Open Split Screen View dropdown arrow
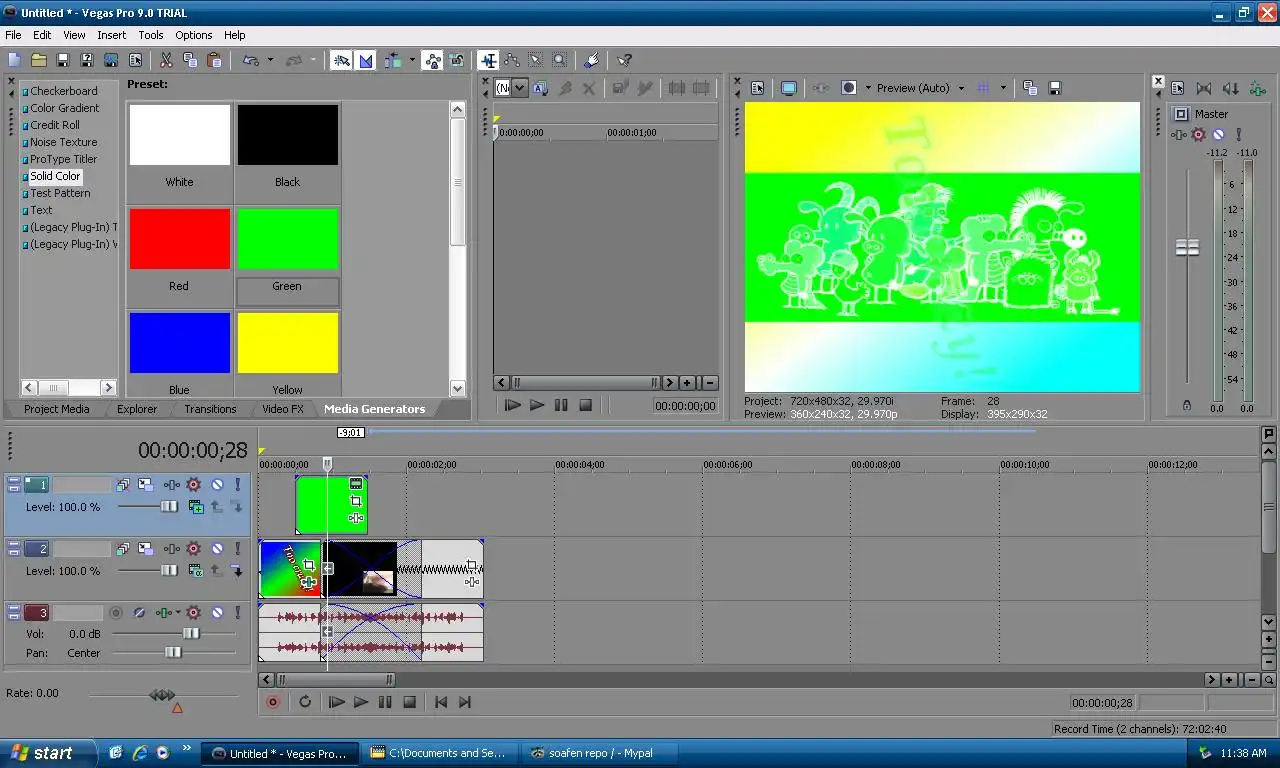 coord(868,88)
